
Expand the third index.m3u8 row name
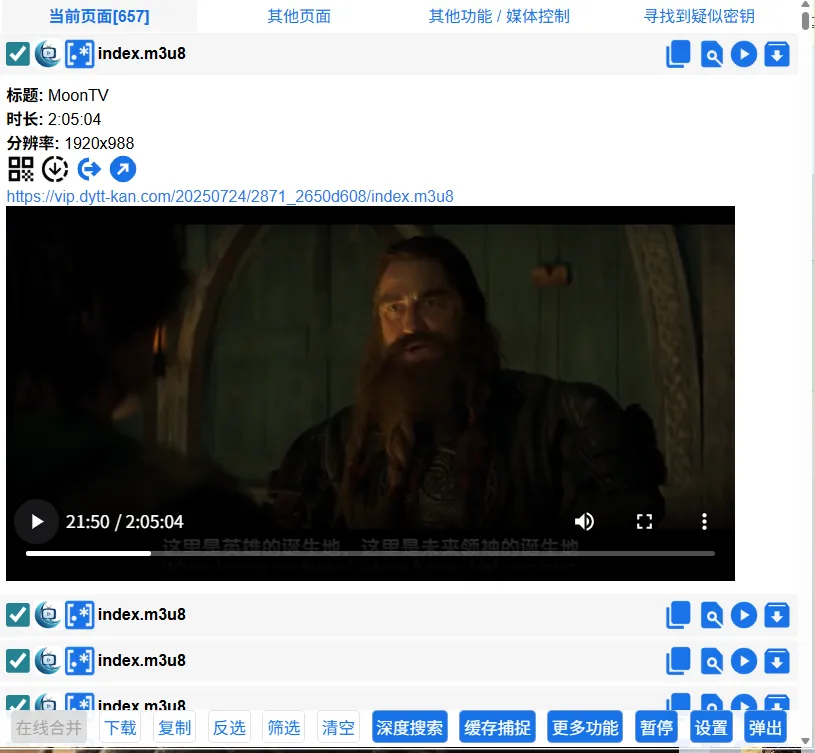coord(141,660)
